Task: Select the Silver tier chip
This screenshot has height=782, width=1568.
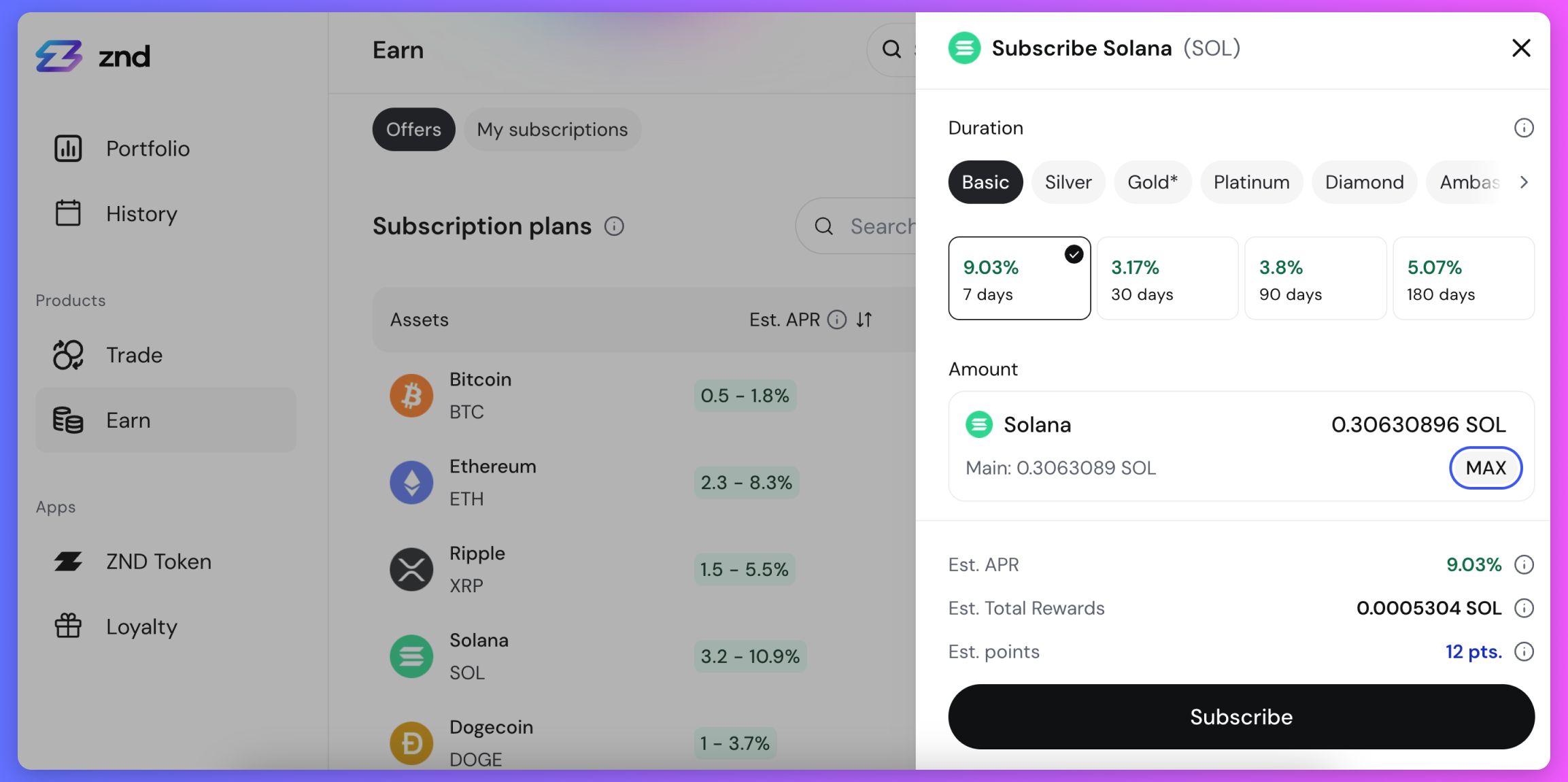Action: 1068,182
